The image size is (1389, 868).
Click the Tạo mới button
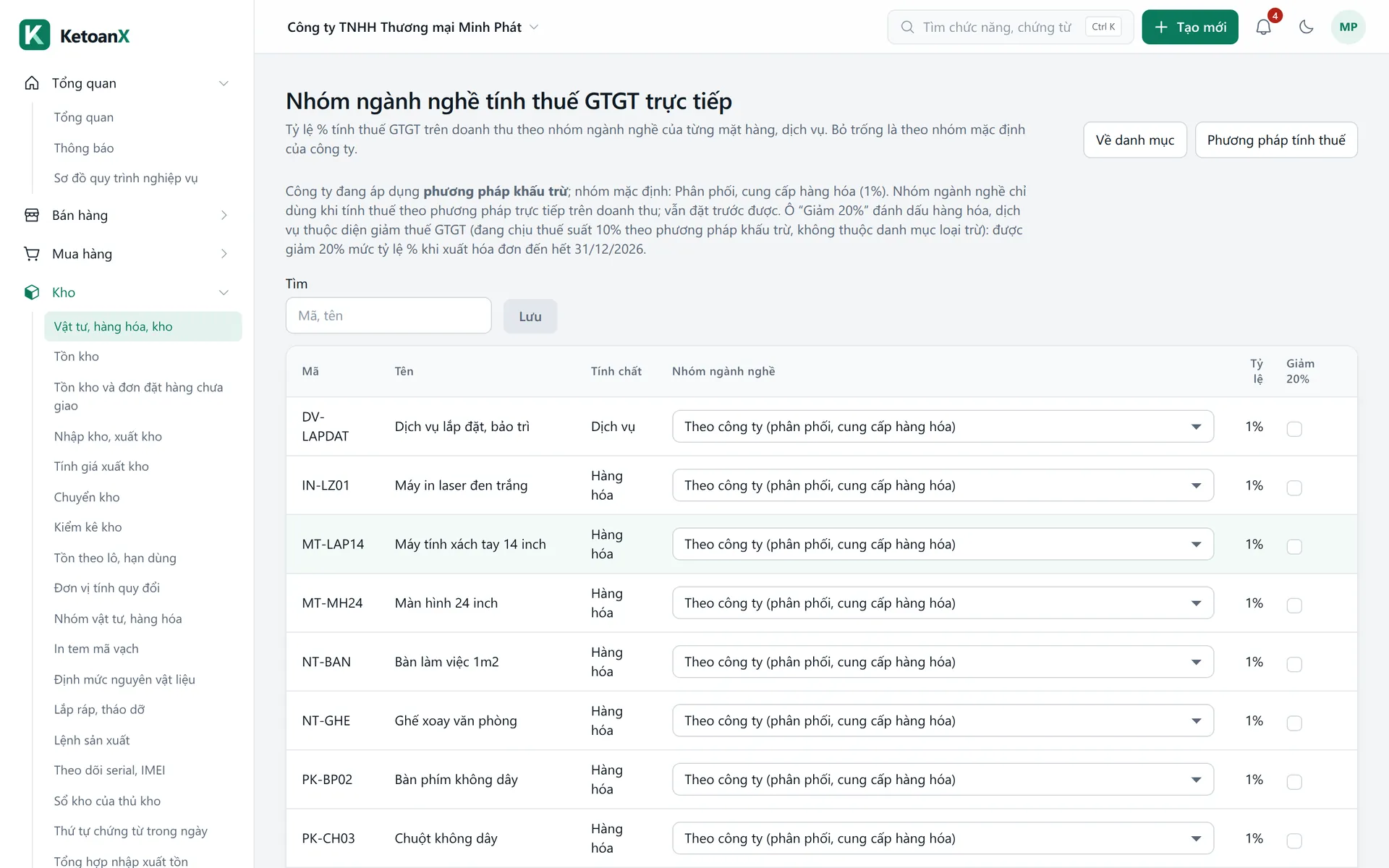pyautogui.click(x=1190, y=27)
